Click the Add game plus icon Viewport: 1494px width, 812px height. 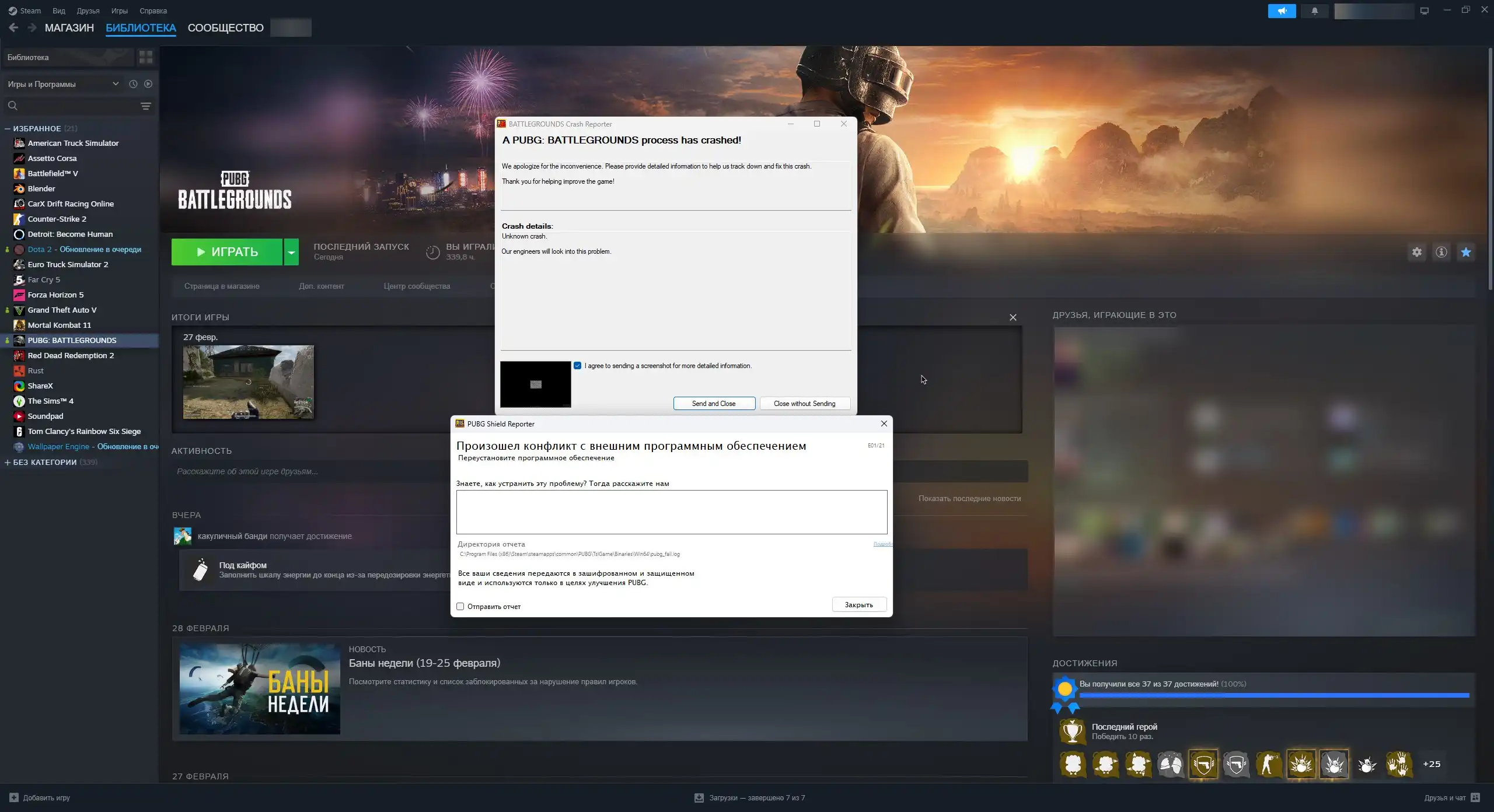click(14, 797)
